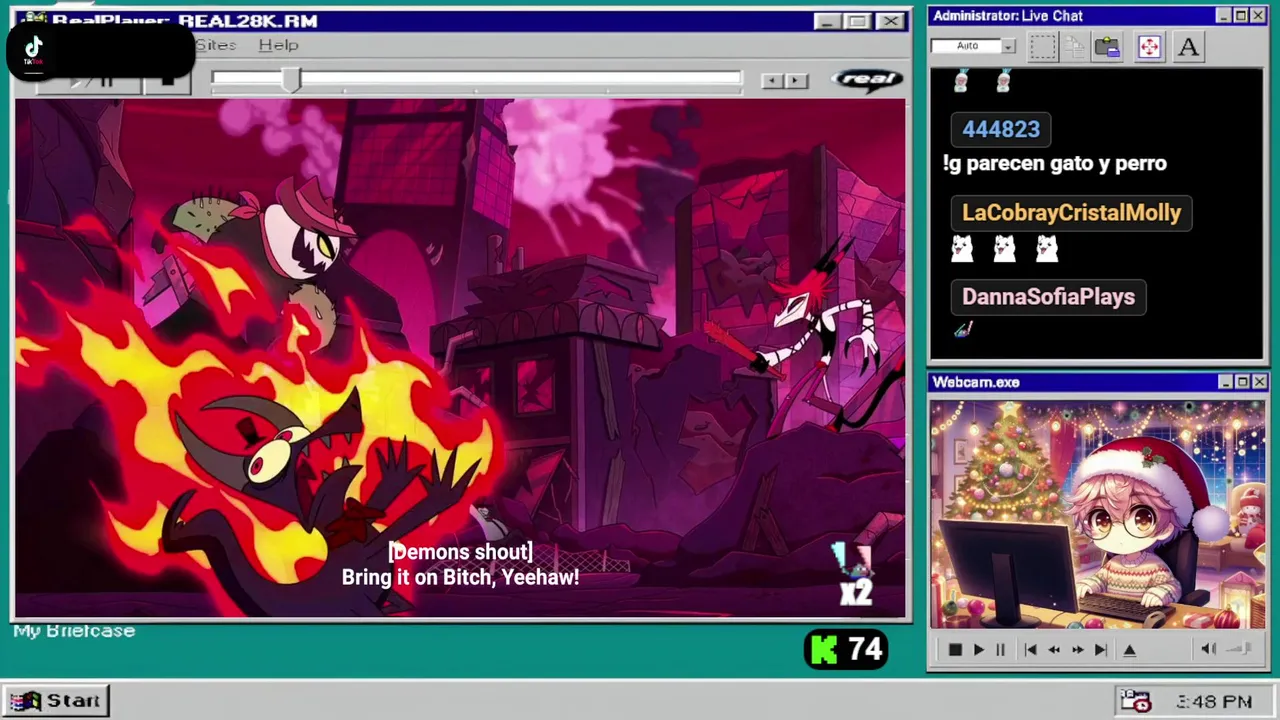The image size is (1280, 720).
Task: Click the green K 74 viewer badge
Action: (x=846, y=650)
